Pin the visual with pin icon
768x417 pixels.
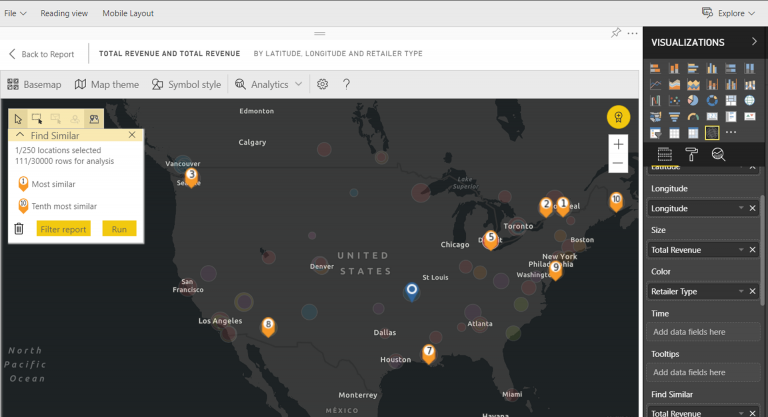(x=616, y=33)
